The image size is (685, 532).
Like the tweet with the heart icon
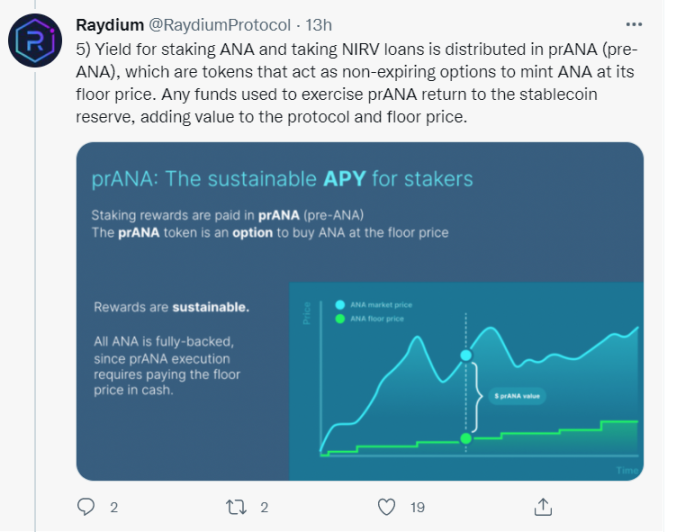pos(387,506)
